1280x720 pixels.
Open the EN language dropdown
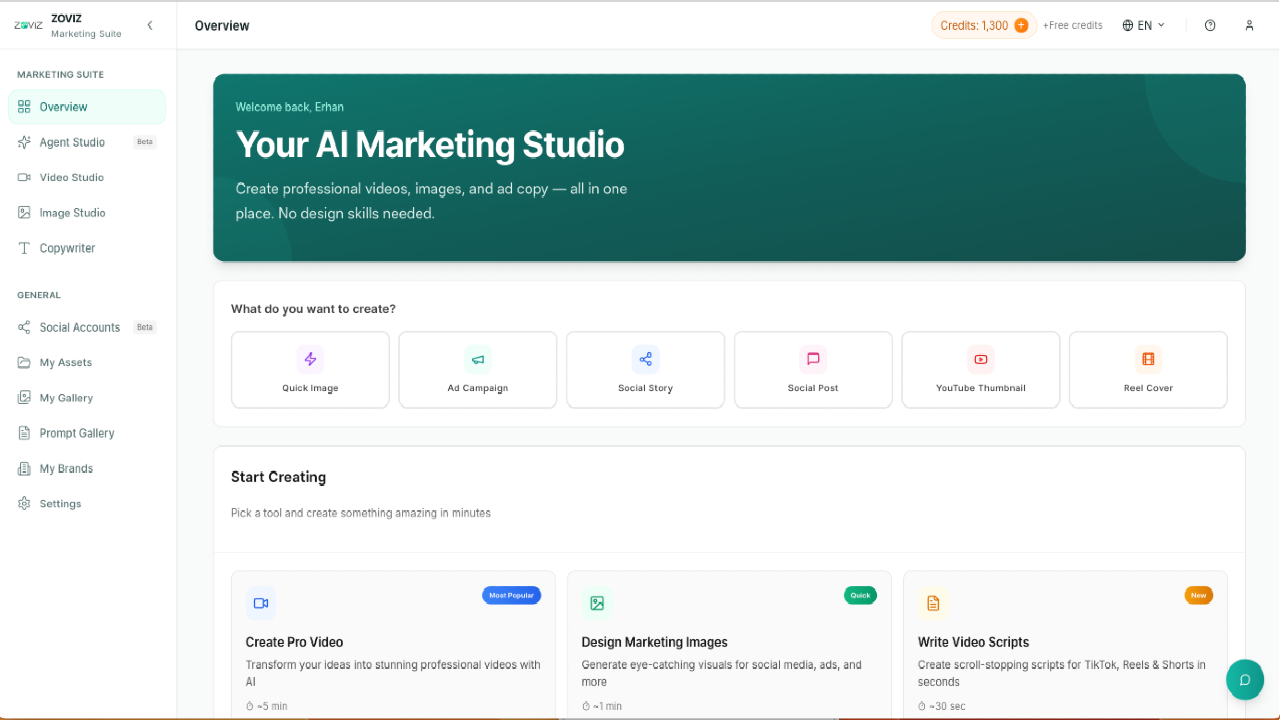(x=1144, y=25)
